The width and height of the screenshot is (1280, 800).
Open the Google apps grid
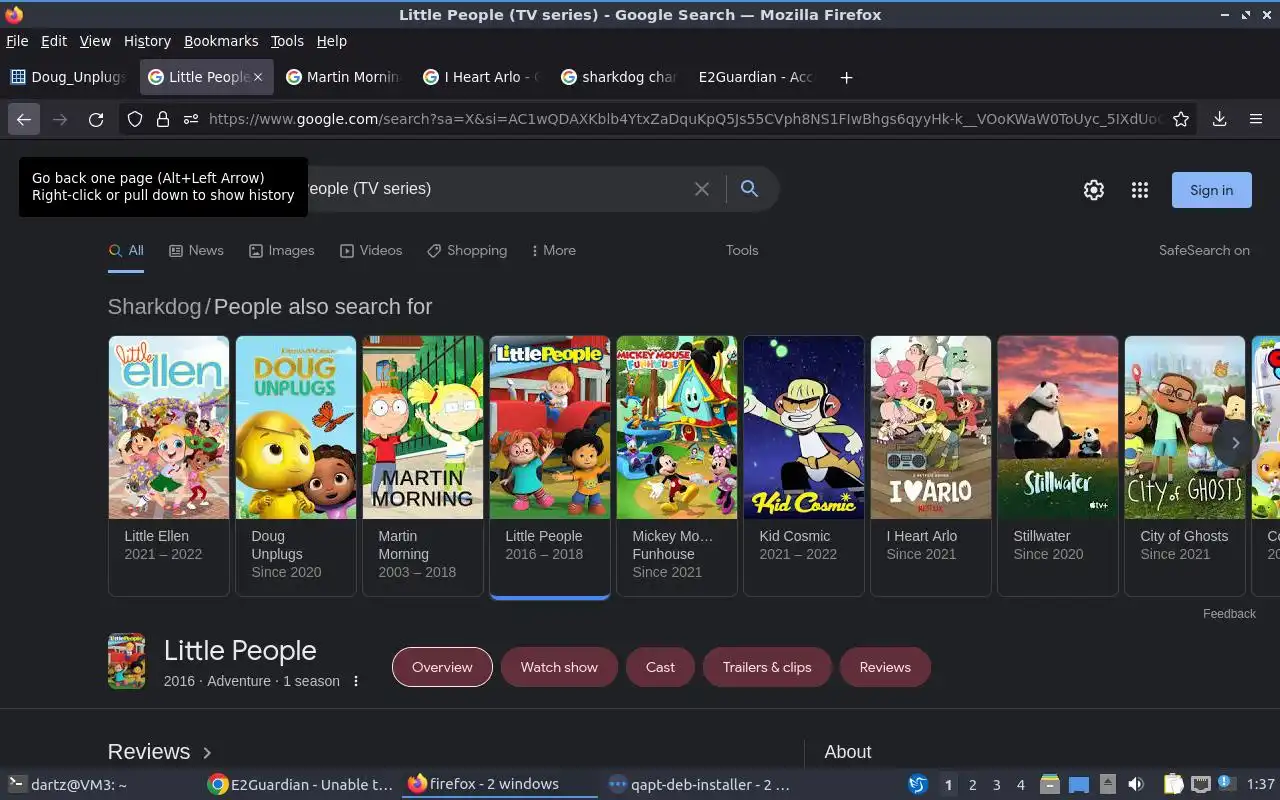click(1140, 190)
